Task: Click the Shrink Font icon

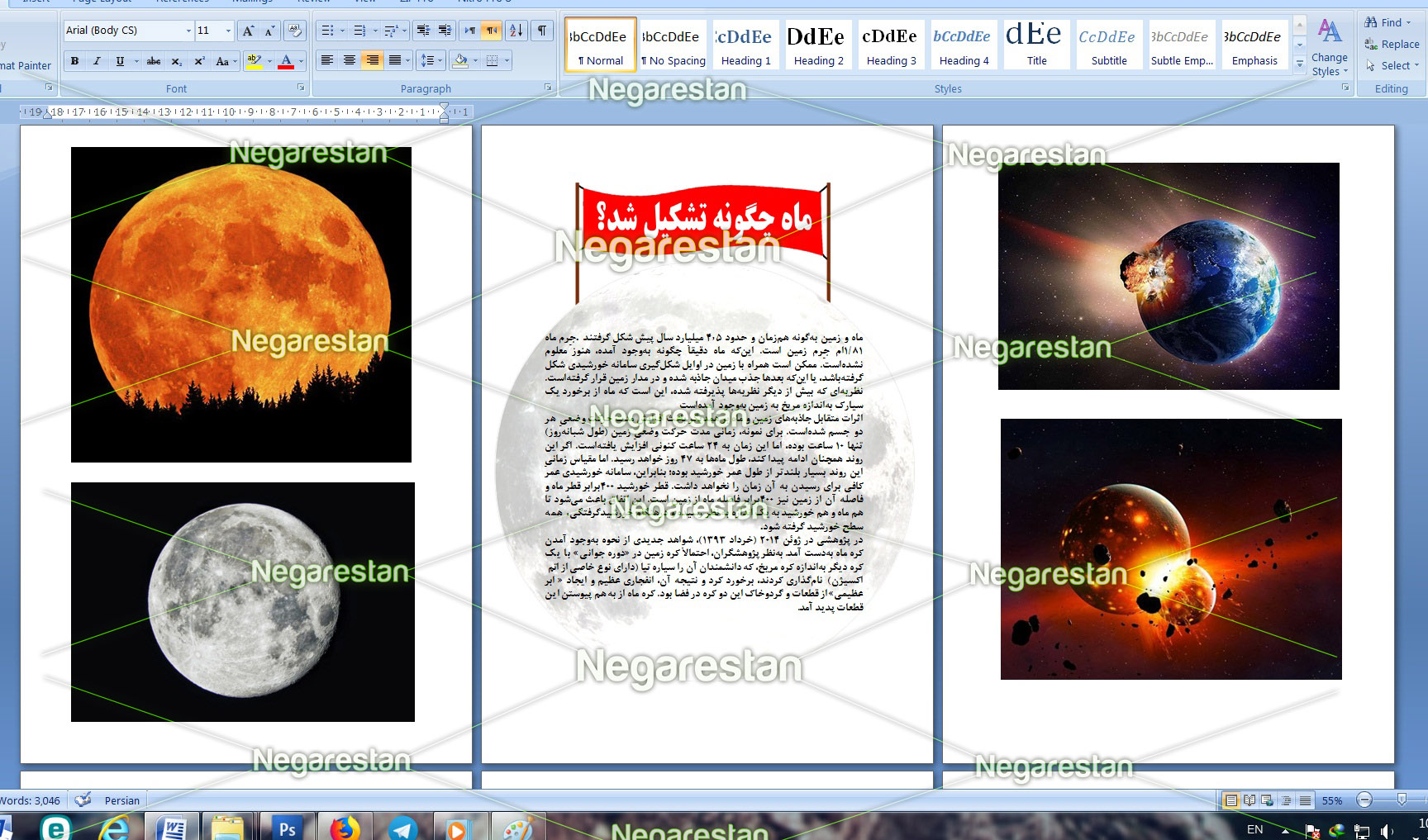Action: 269,31
